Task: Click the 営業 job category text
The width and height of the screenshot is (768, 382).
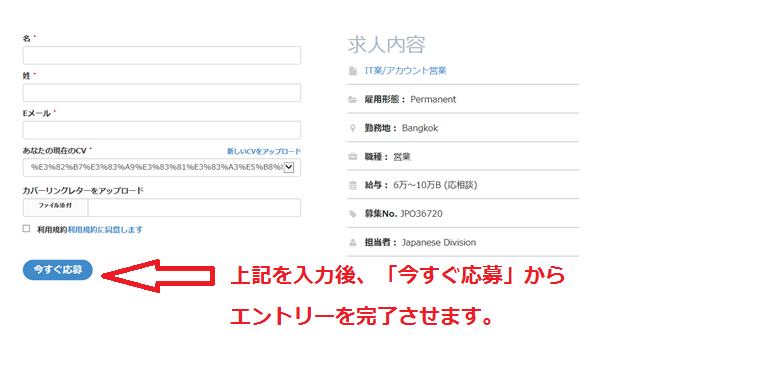Action: (402, 157)
